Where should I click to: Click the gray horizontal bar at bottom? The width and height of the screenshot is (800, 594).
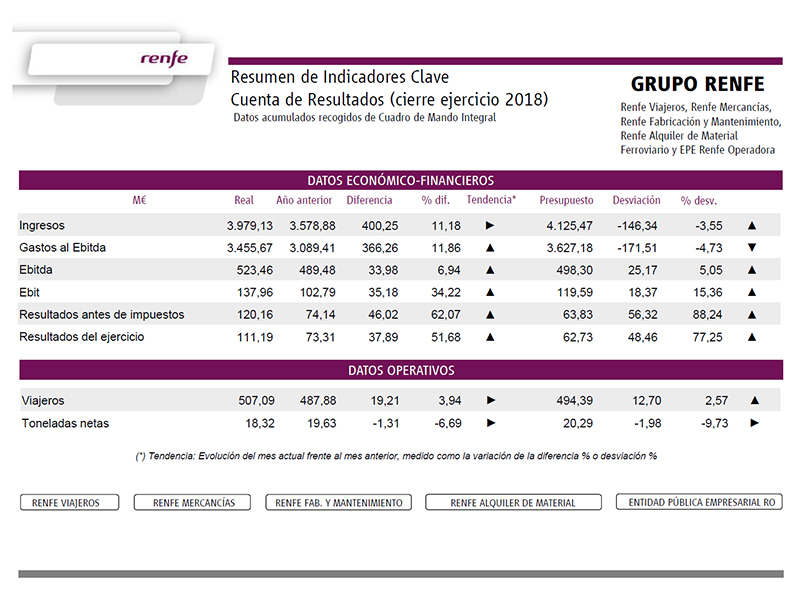click(x=400, y=574)
